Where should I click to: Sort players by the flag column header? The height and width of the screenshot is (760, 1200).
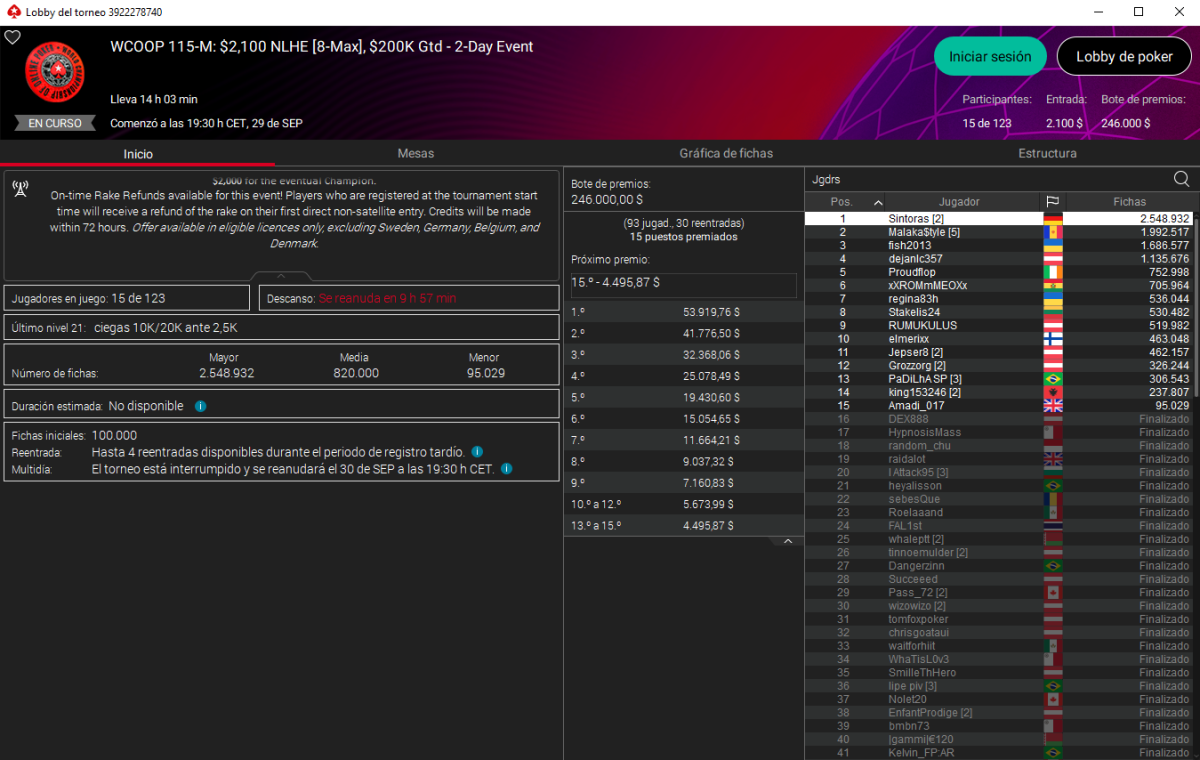pyautogui.click(x=1052, y=201)
